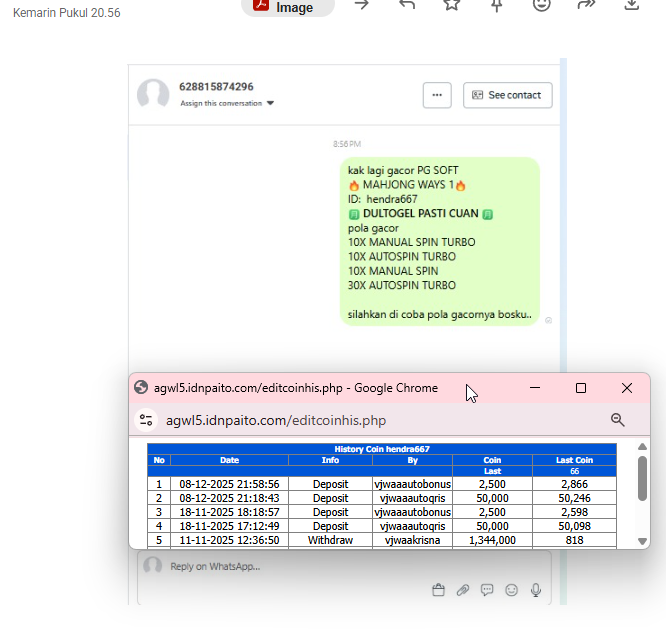Click the zoom magnifier icon in address bar

click(618, 420)
